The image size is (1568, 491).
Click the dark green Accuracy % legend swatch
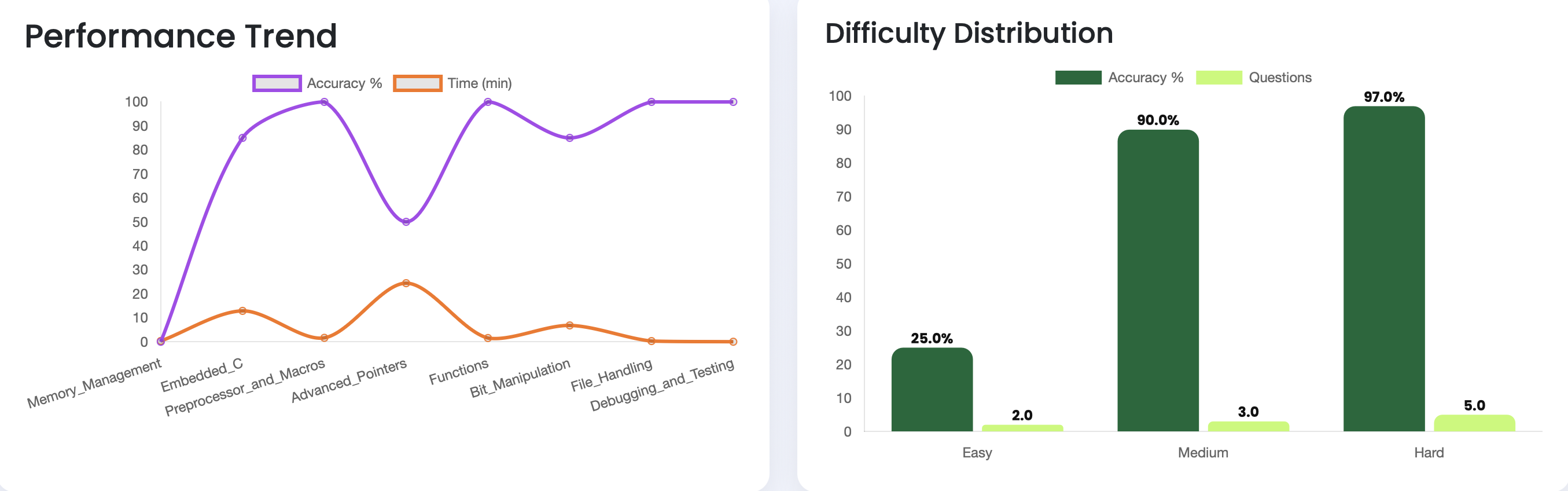pos(1078,78)
